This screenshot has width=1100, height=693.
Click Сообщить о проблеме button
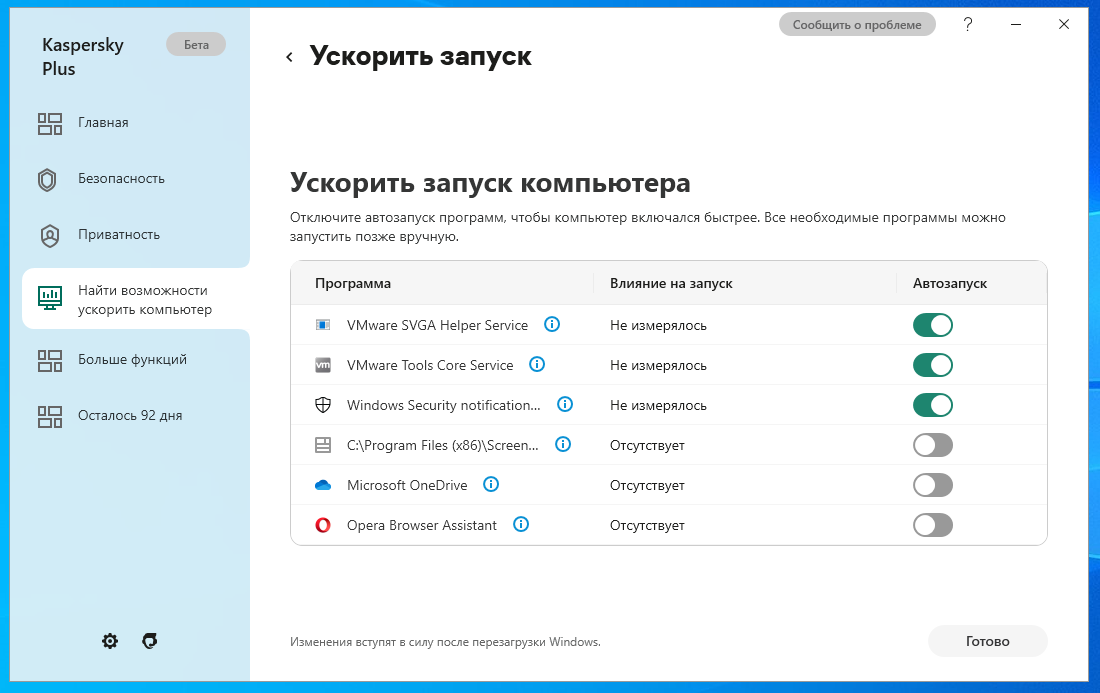pyautogui.click(x=857, y=25)
